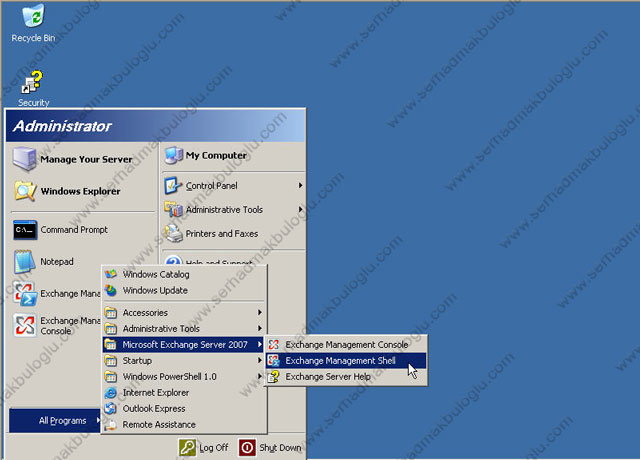This screenshot has height=460, width=640.
Task: Click the Windows PowerShell 1.0 label
Action: tap(169, 377)
